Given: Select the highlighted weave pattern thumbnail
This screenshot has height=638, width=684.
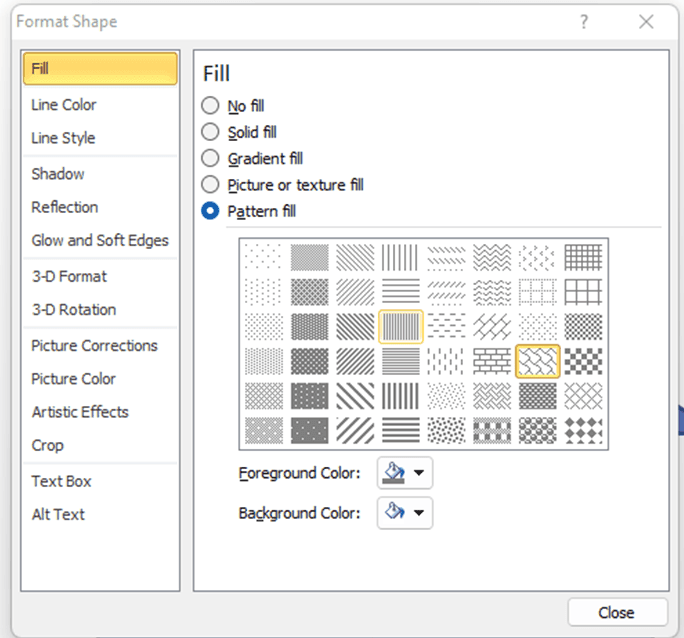Looking at the screenshot, I should (x=538, y=361).
